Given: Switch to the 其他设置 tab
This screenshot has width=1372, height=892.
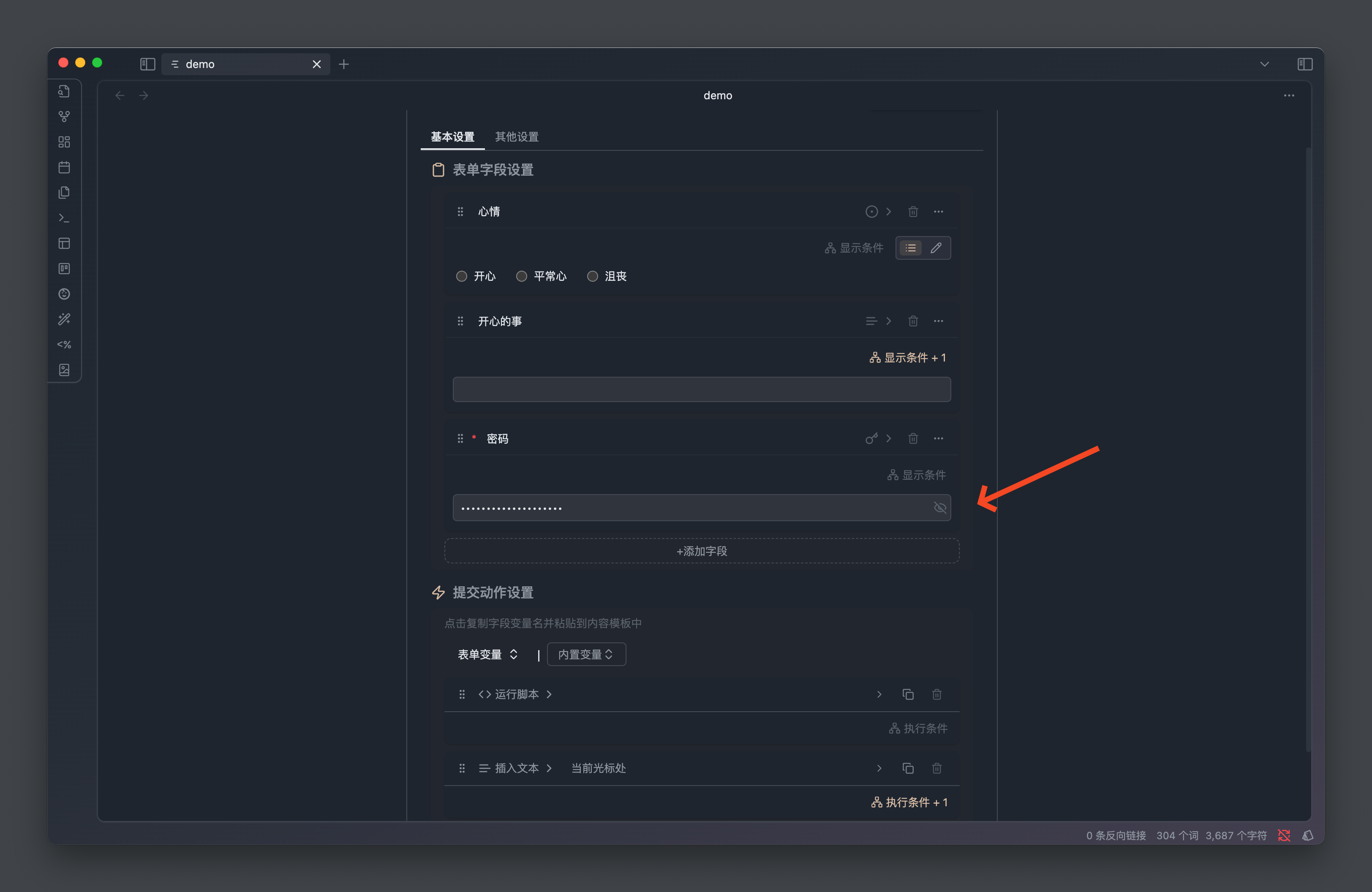Looking at the screenshot, I should click(517, 136).
